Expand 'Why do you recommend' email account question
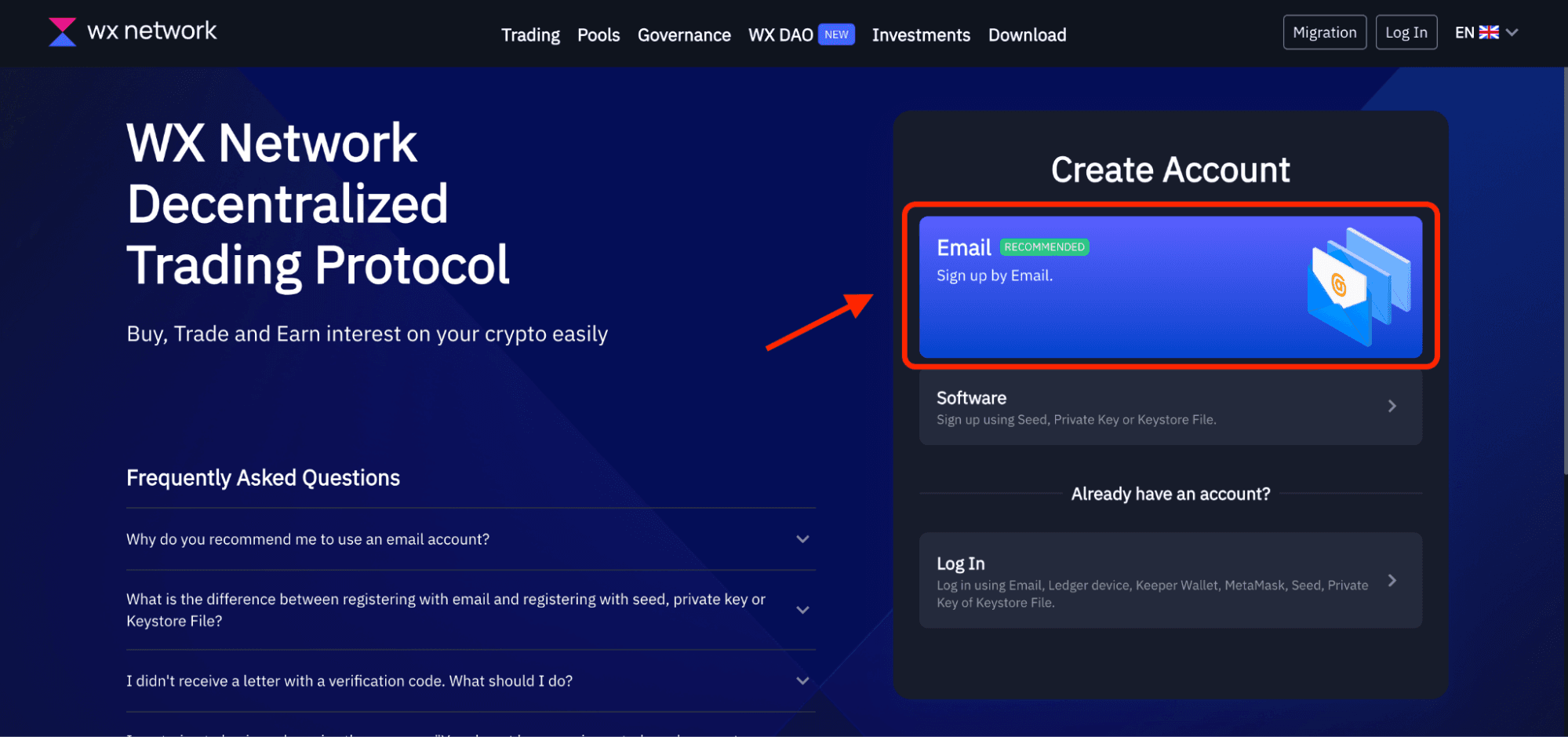Screen dimensions: 1568x737 pos(471,539)
